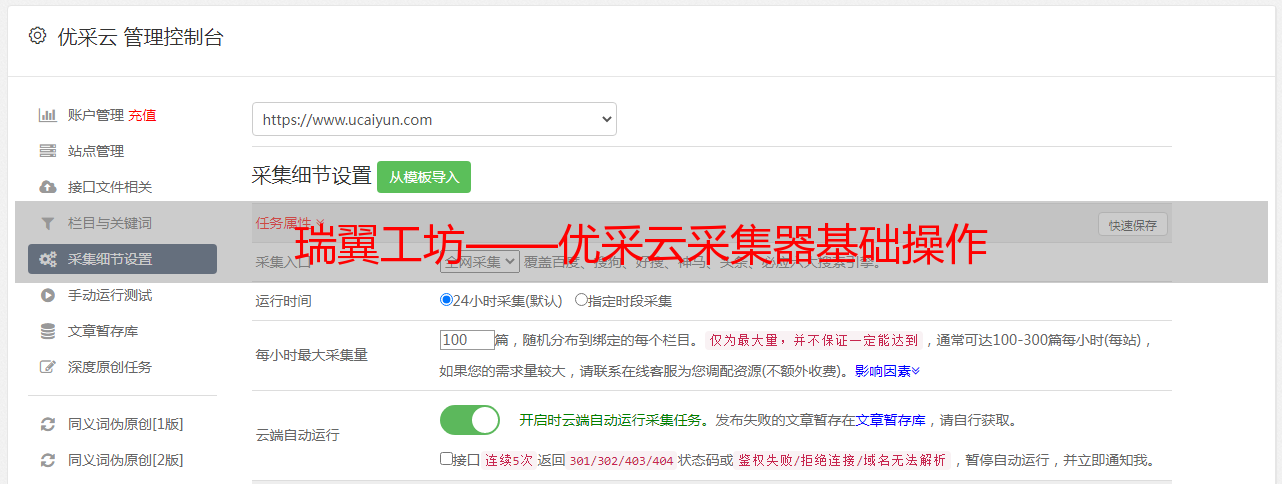Click the 运行时间 row label

click(x=283, y=300)
